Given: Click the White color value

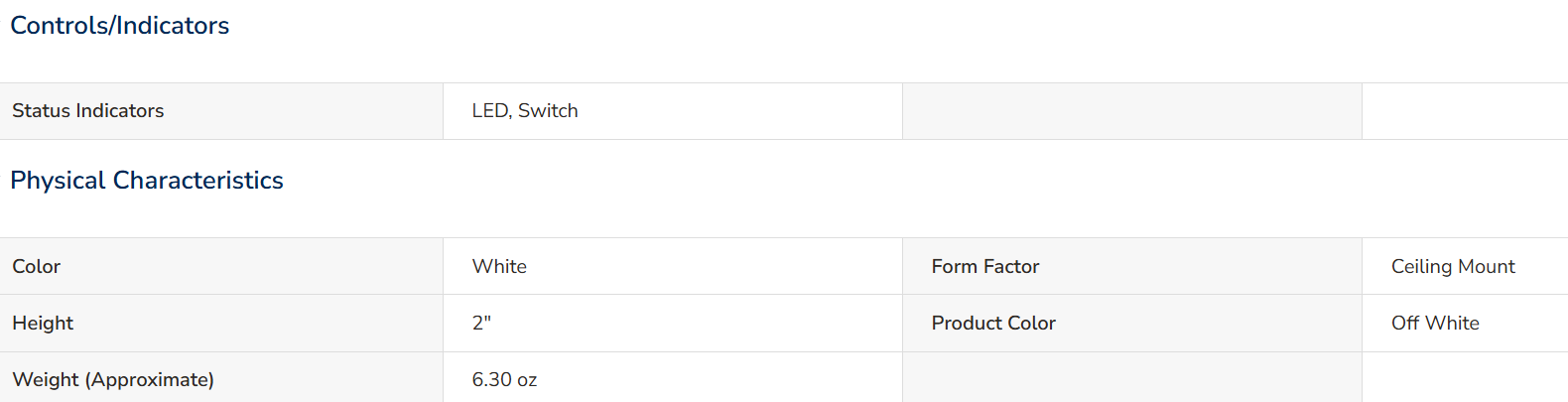Looking at the screenshot, I should click(x=499, y=266).
